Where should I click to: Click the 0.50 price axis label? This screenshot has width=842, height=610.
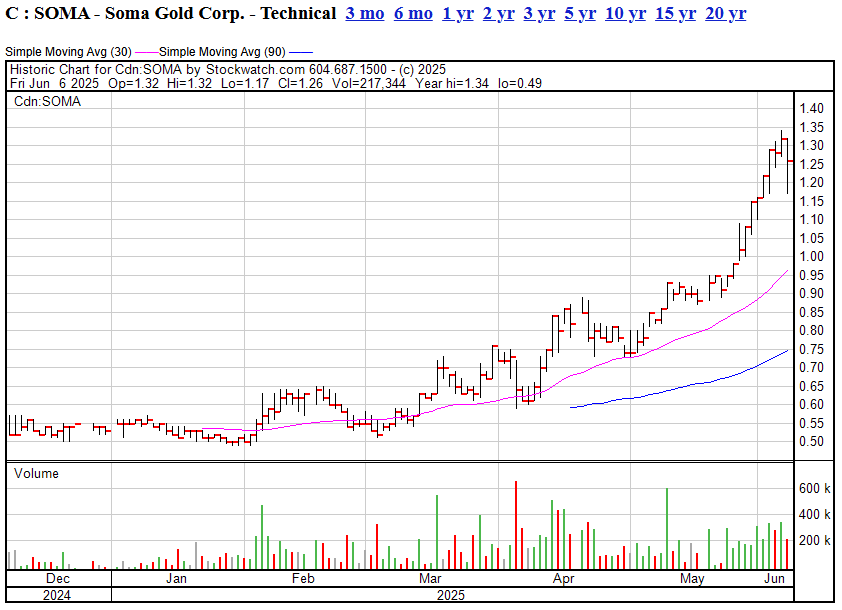(811, 441)
